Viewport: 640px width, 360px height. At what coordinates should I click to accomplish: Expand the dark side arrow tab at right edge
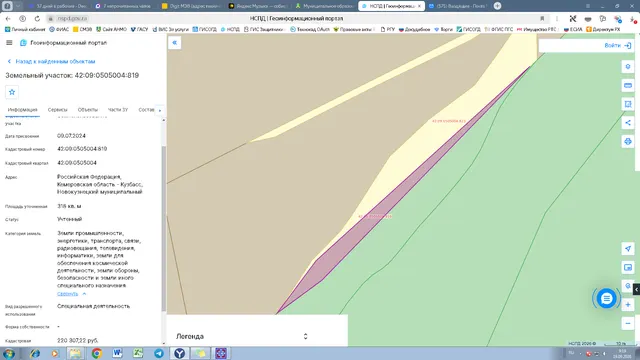pos(636,289)
